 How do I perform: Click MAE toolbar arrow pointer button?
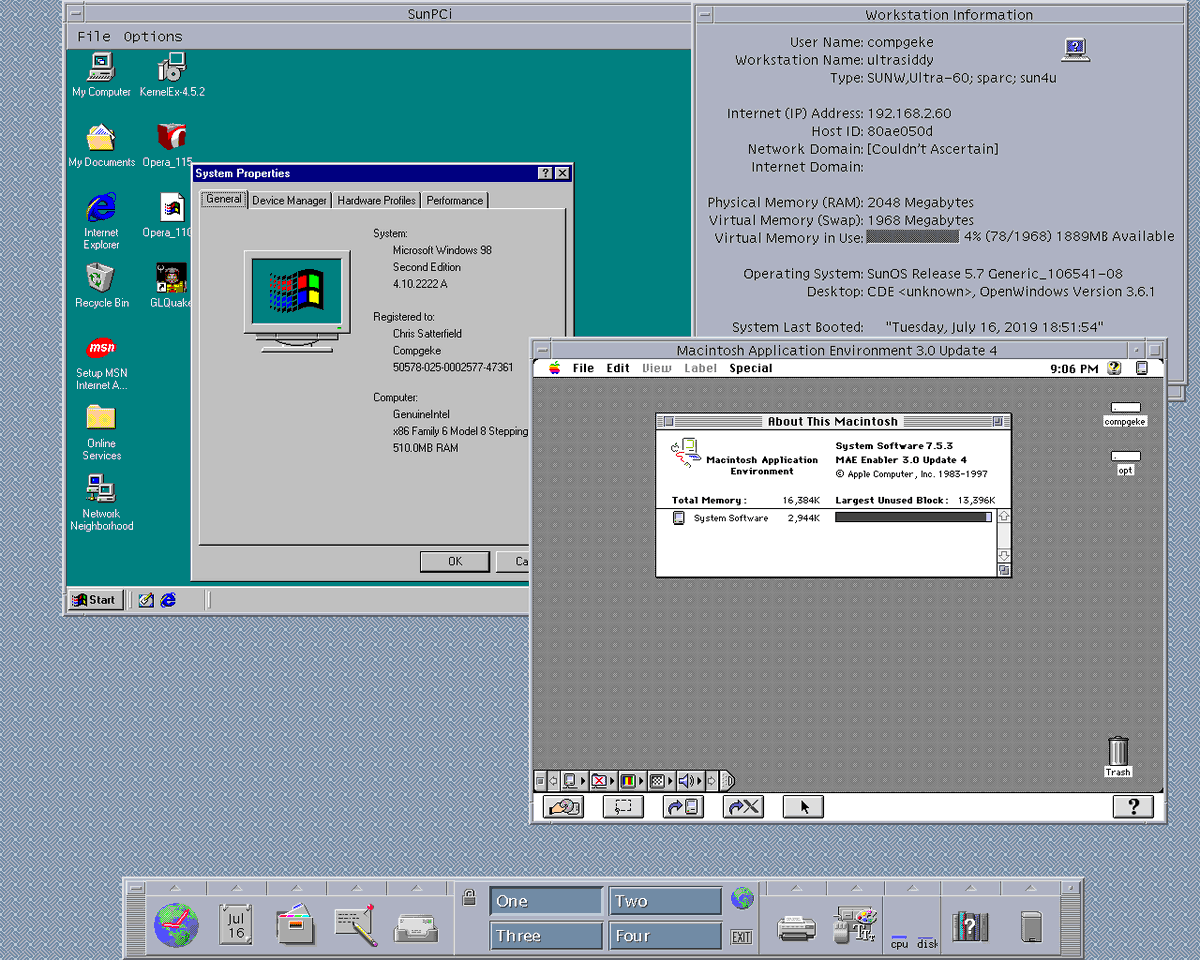(x=803, y=807)
